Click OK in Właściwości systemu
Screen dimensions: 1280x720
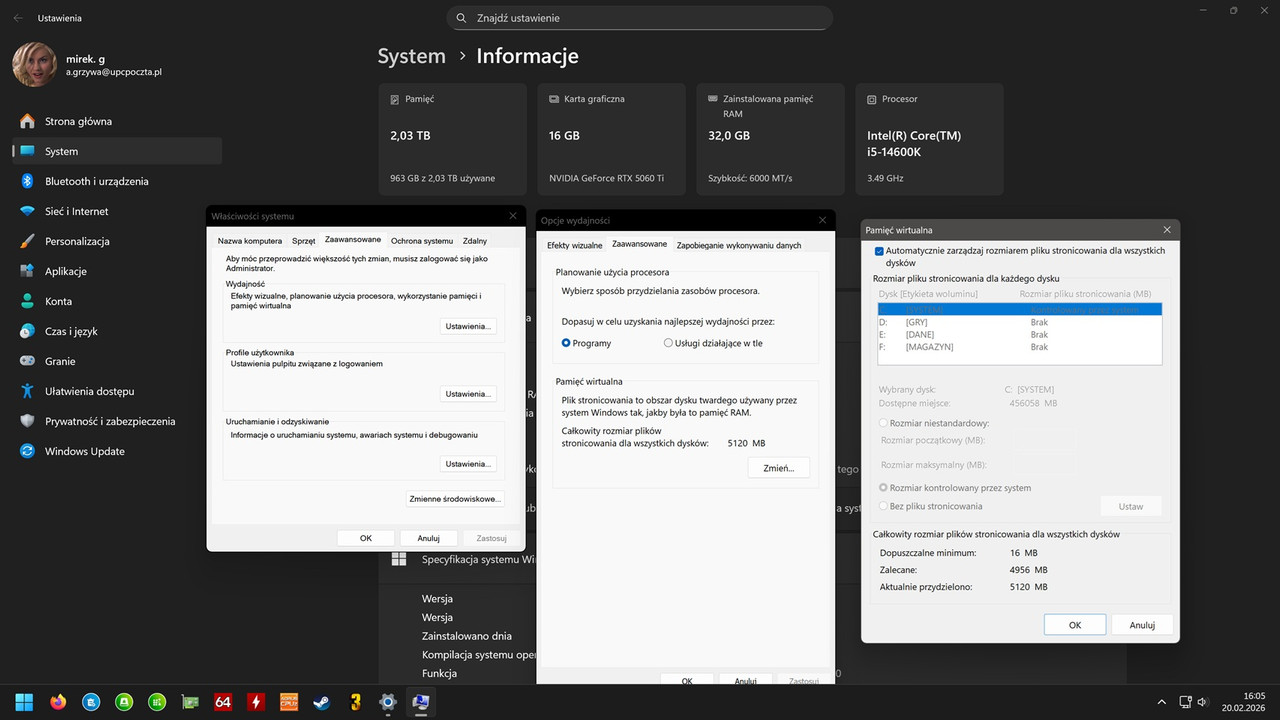pyautogui.click(x=366, y=538)
